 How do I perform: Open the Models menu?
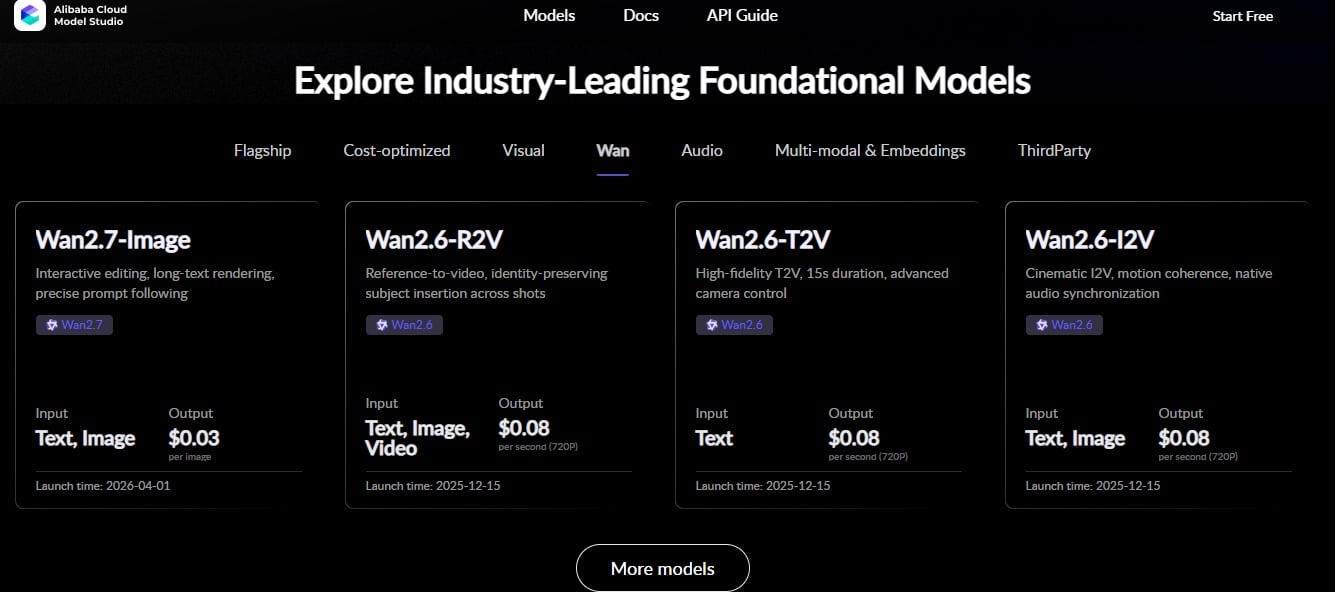549,15
